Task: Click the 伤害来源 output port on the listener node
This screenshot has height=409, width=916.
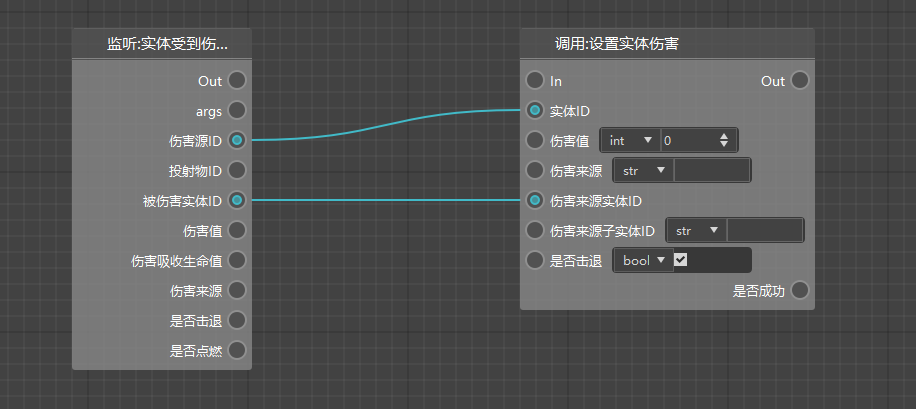Action: 237,290
